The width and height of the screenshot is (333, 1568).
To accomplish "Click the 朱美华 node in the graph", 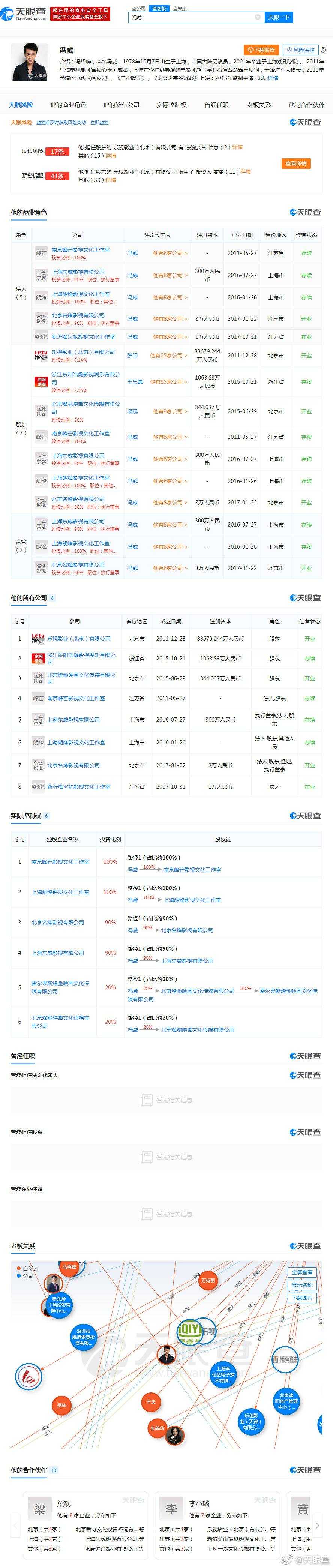I will click(x=157, y=1427).
